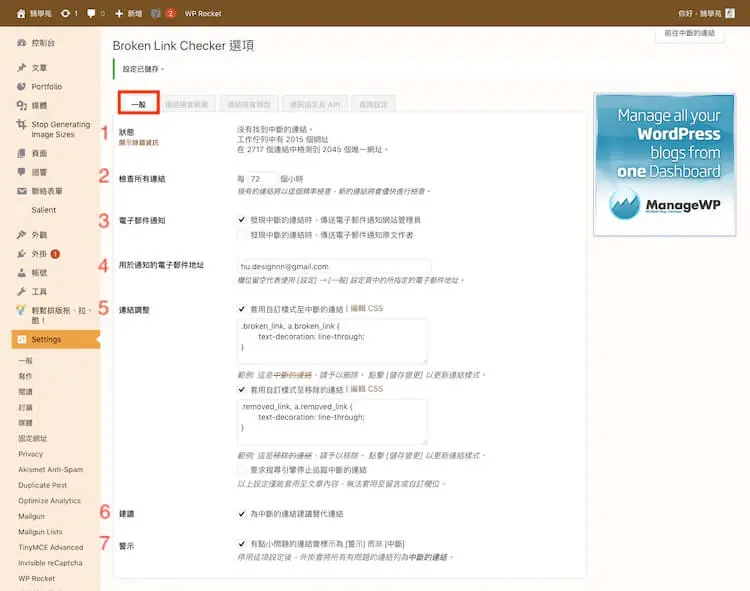Viewport: 750px width, 591px height.
Task: Switch to the third options tab
Action: click(249, 104)
